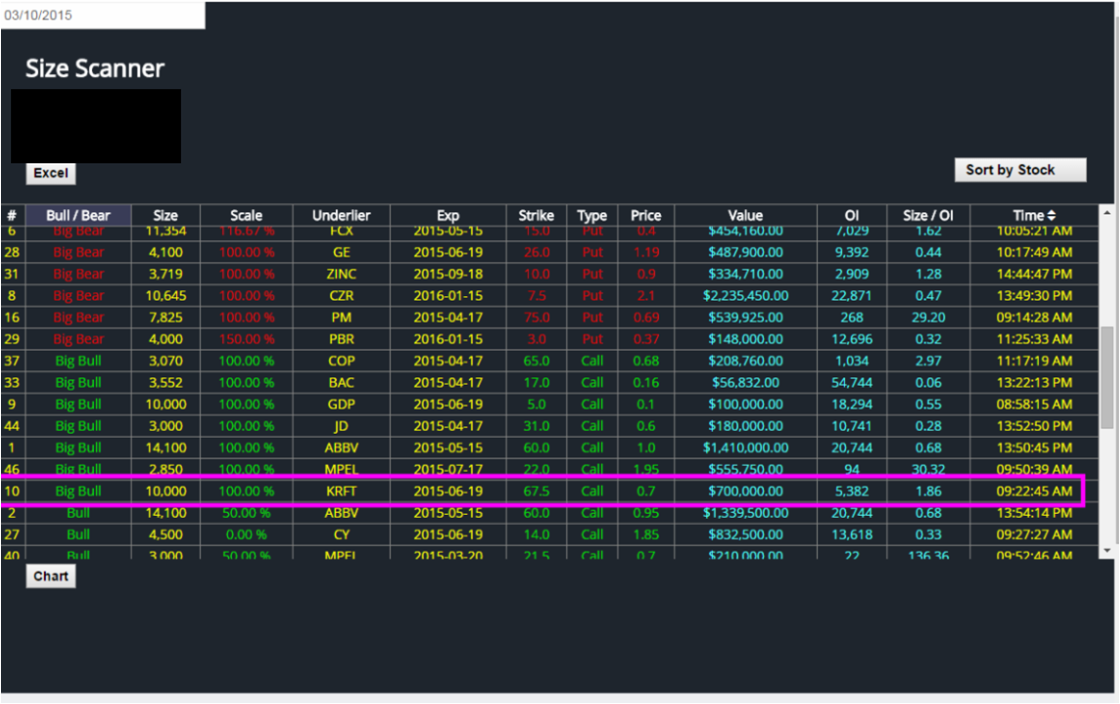1120x704 pixels.
Task: Click the Bull / Bear column header
Action: click(79, 215)
